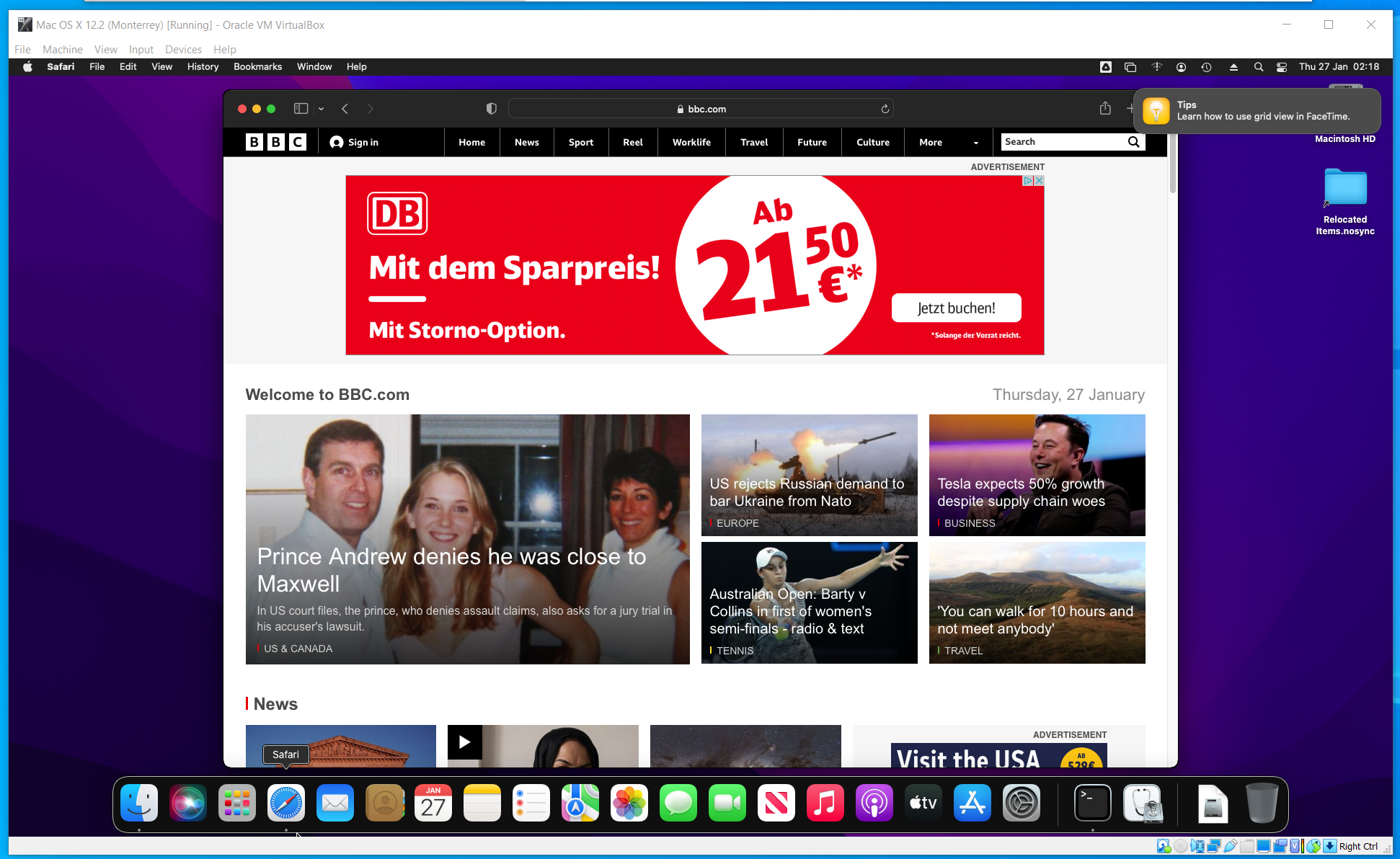Open Calendar showing JAN 27
The height and width of the screenshot is (859, 1400).
point(433,803)
